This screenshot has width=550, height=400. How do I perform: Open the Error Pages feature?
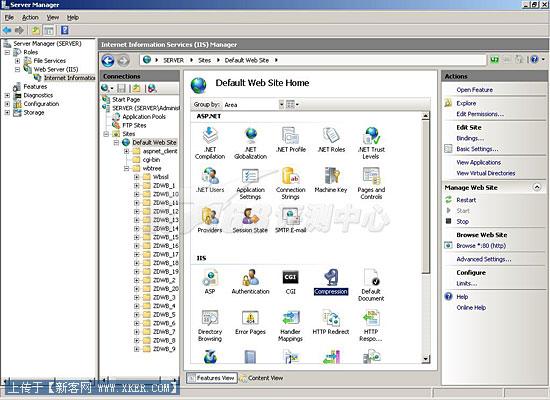point(250,322)
